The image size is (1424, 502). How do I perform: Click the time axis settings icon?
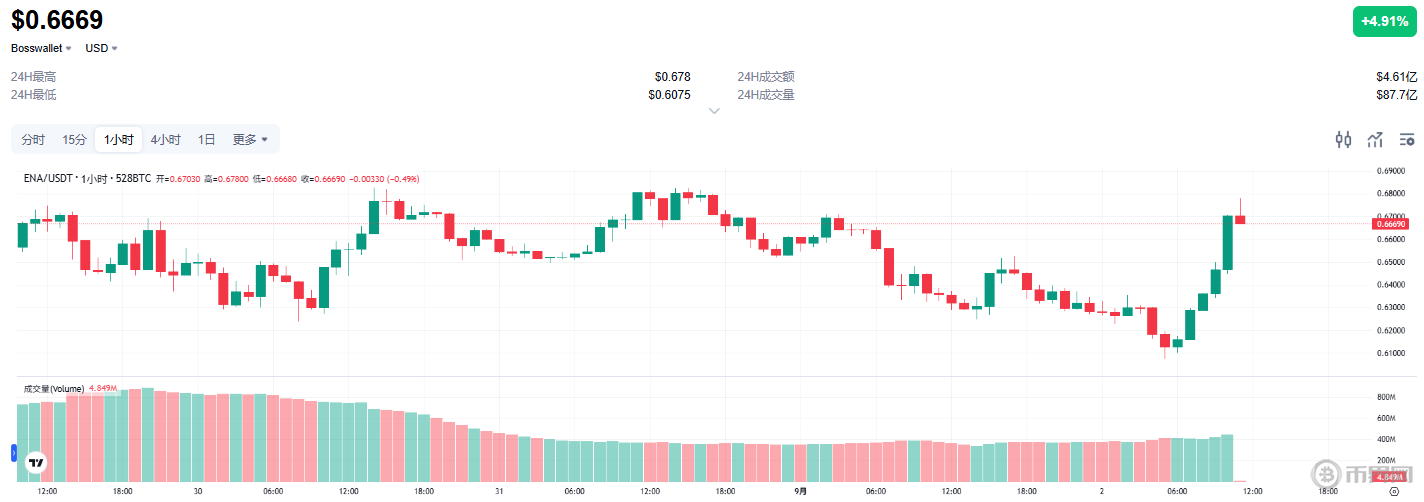pos(1395,492)
